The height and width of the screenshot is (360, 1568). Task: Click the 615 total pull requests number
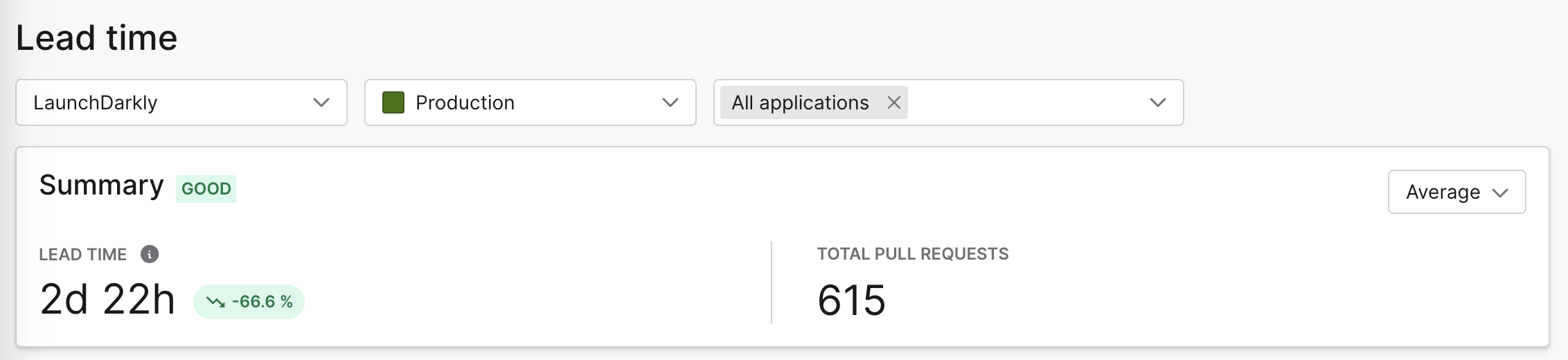tap(851, 300)
